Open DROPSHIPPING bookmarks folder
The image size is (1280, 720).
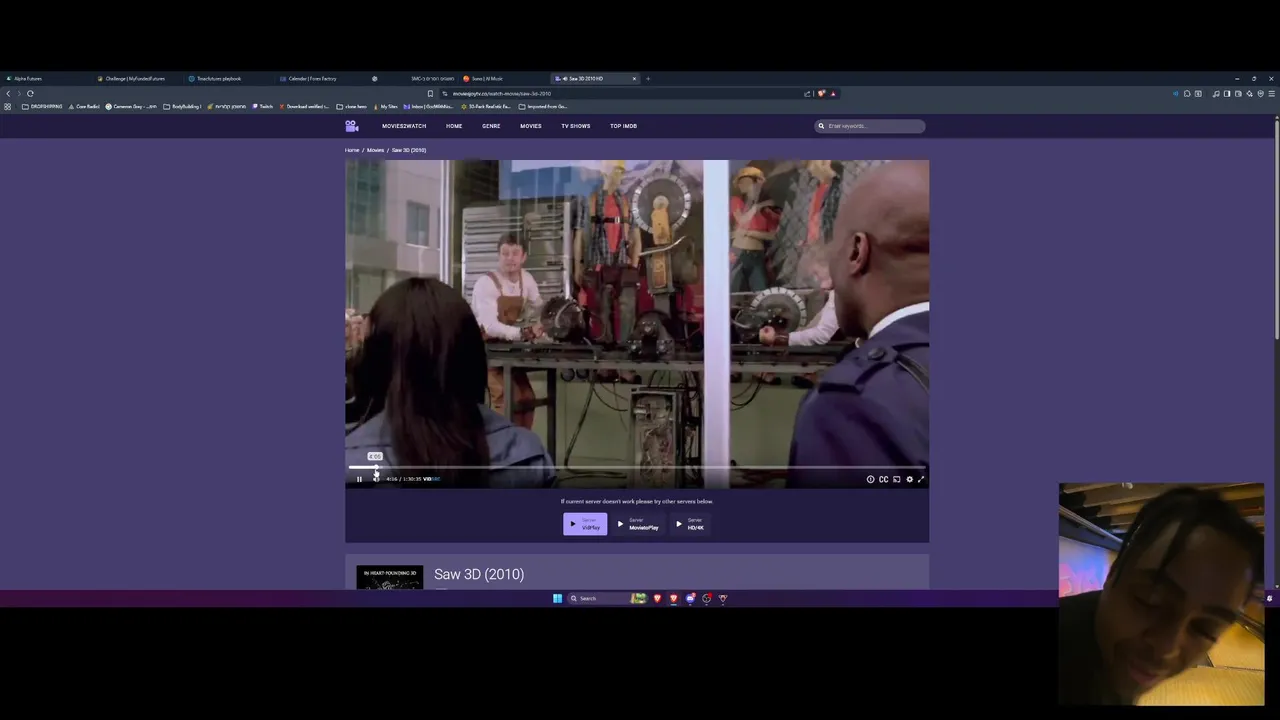coord(42,106)
